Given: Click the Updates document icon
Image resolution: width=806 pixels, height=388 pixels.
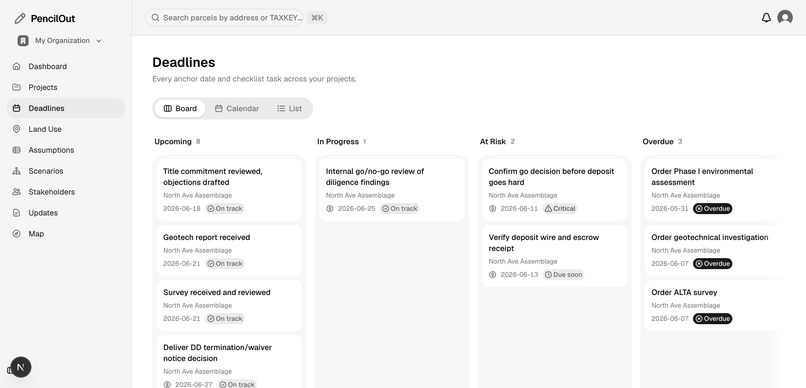Looking at the screenshot, I should click(x=16, y=213).
